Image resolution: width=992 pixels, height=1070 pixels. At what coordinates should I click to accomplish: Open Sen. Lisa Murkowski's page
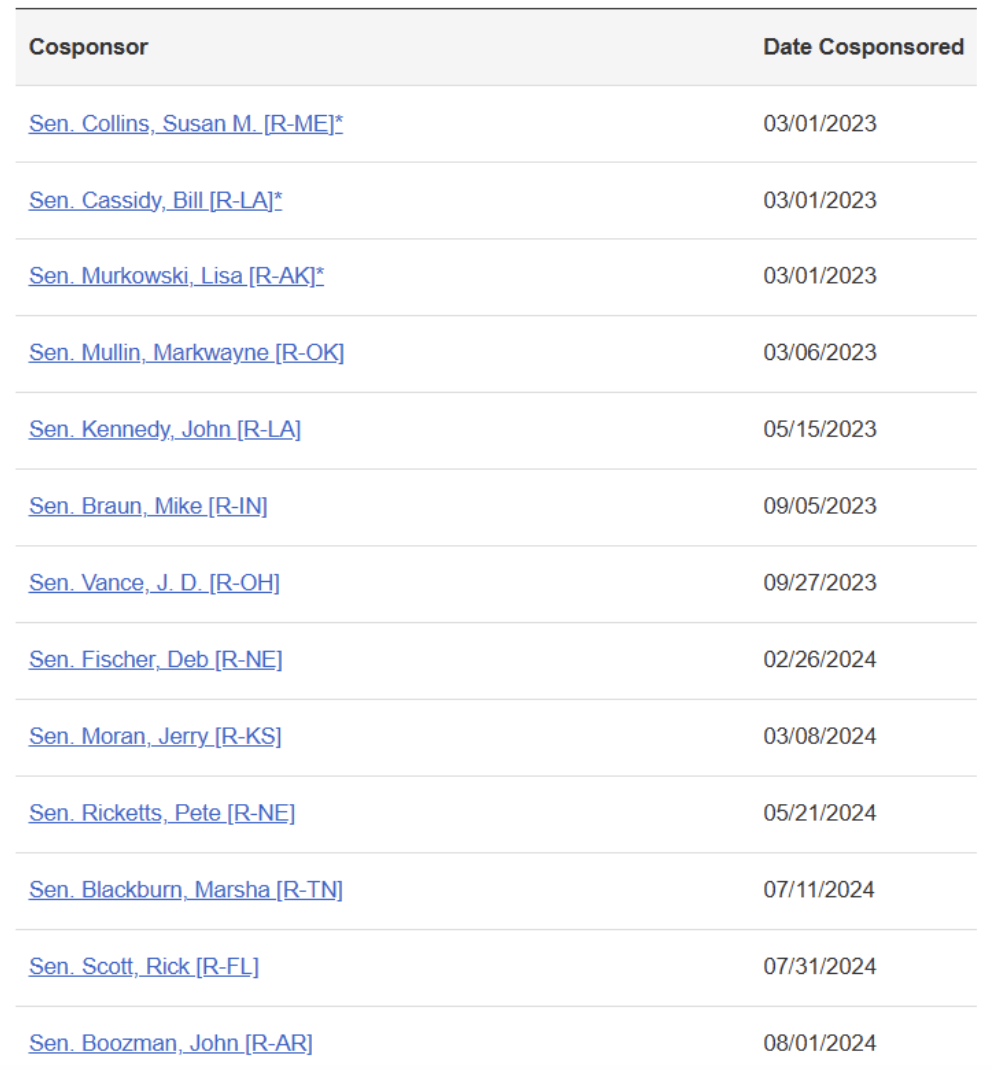[176, 276]
